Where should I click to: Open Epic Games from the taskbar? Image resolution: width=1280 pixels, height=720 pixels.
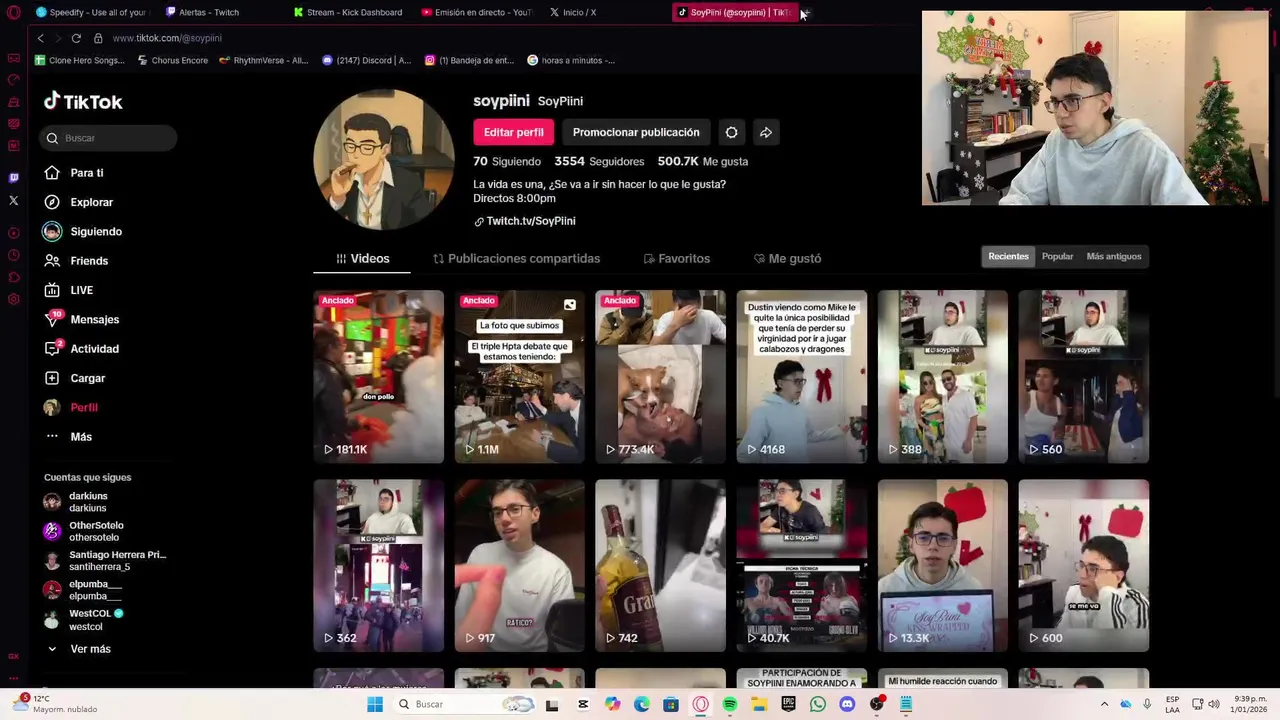tap(788, 704)
